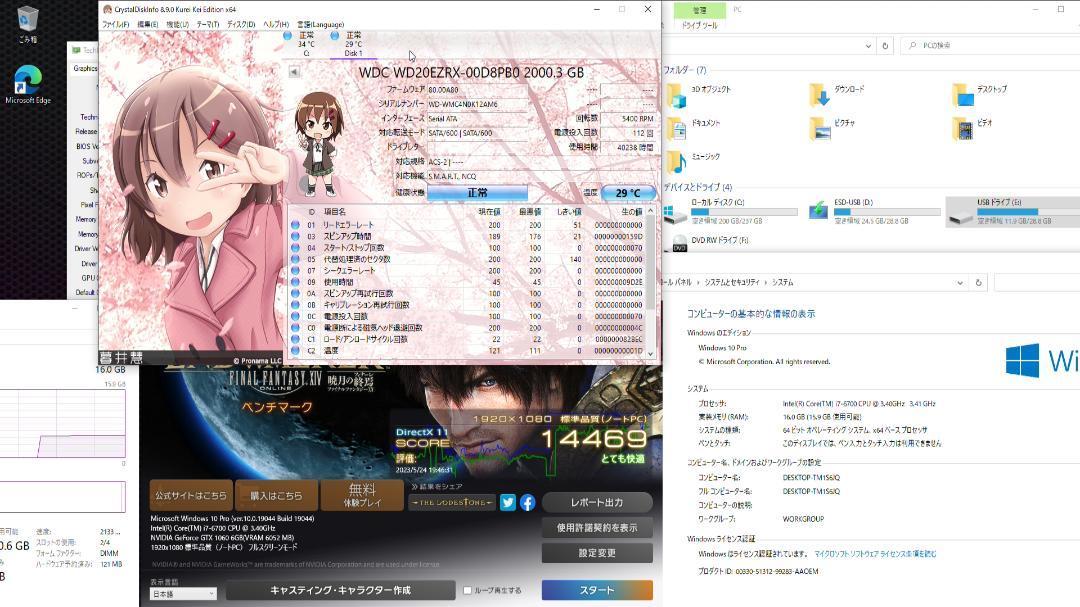The image size is (1080, 607).
Task: Click The Lodestone share button
Action: pos(452,502)
